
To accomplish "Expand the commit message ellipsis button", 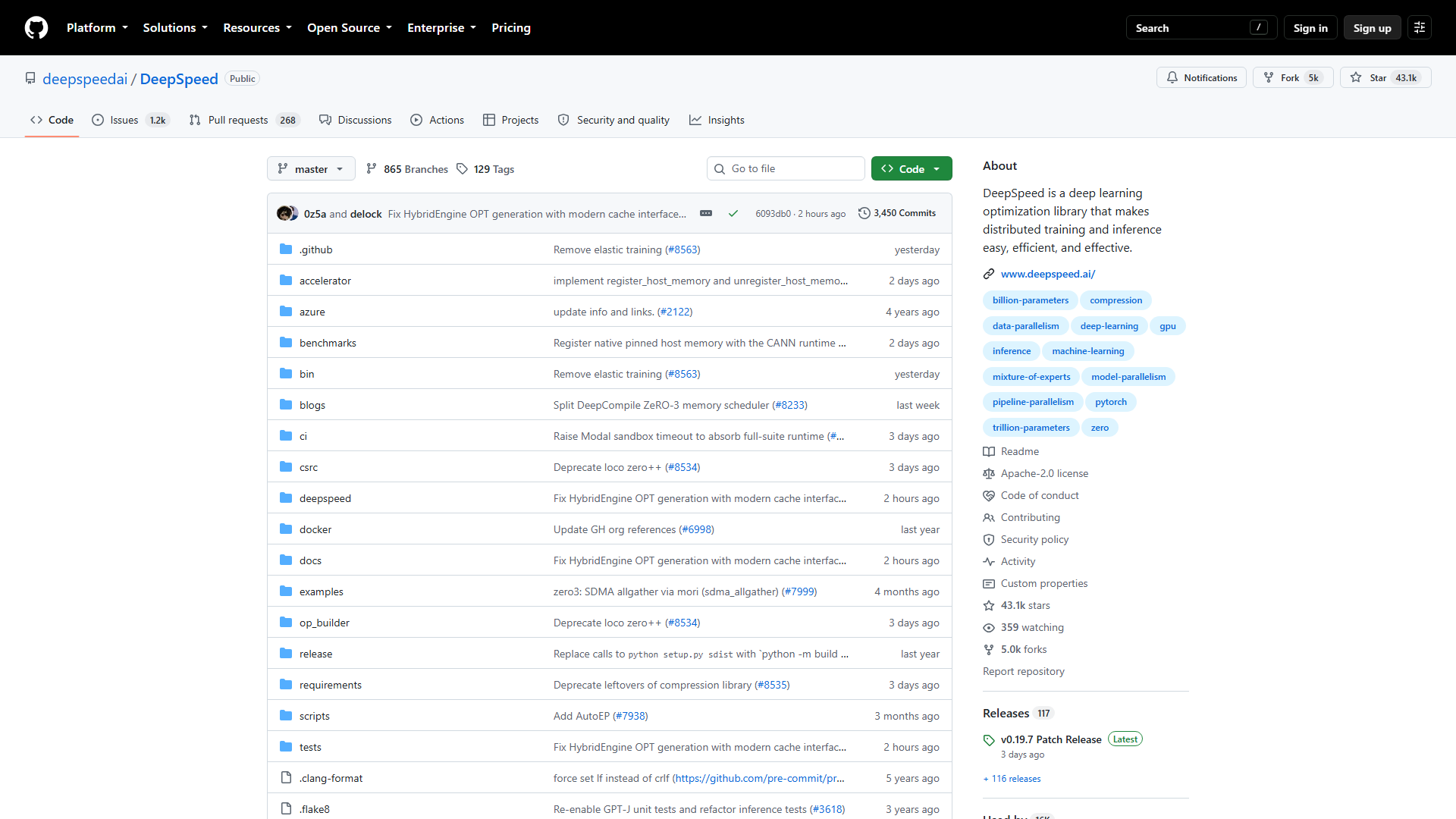I will (x=706, y=214).
